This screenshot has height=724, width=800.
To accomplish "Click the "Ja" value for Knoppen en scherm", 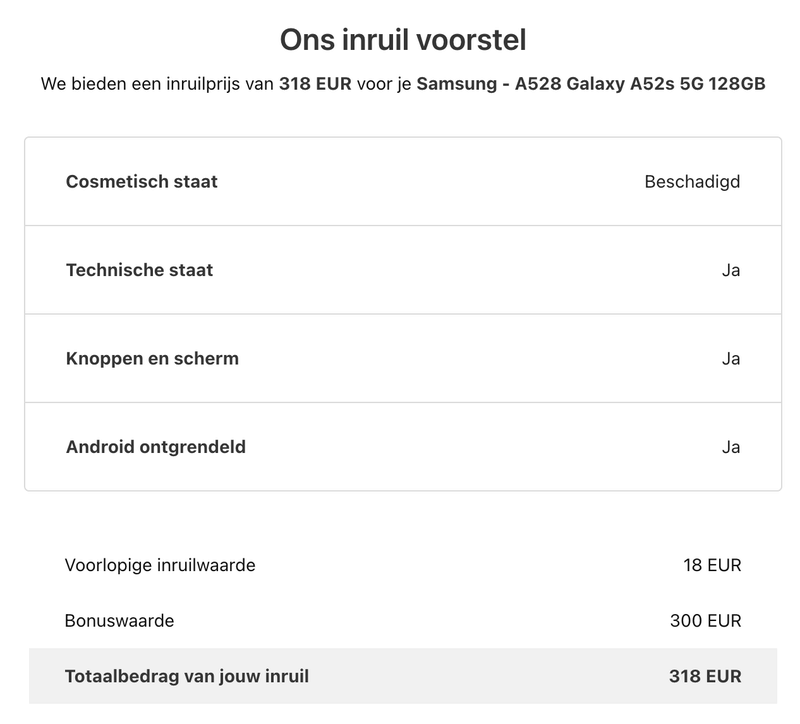I will (x=731, y=358).
